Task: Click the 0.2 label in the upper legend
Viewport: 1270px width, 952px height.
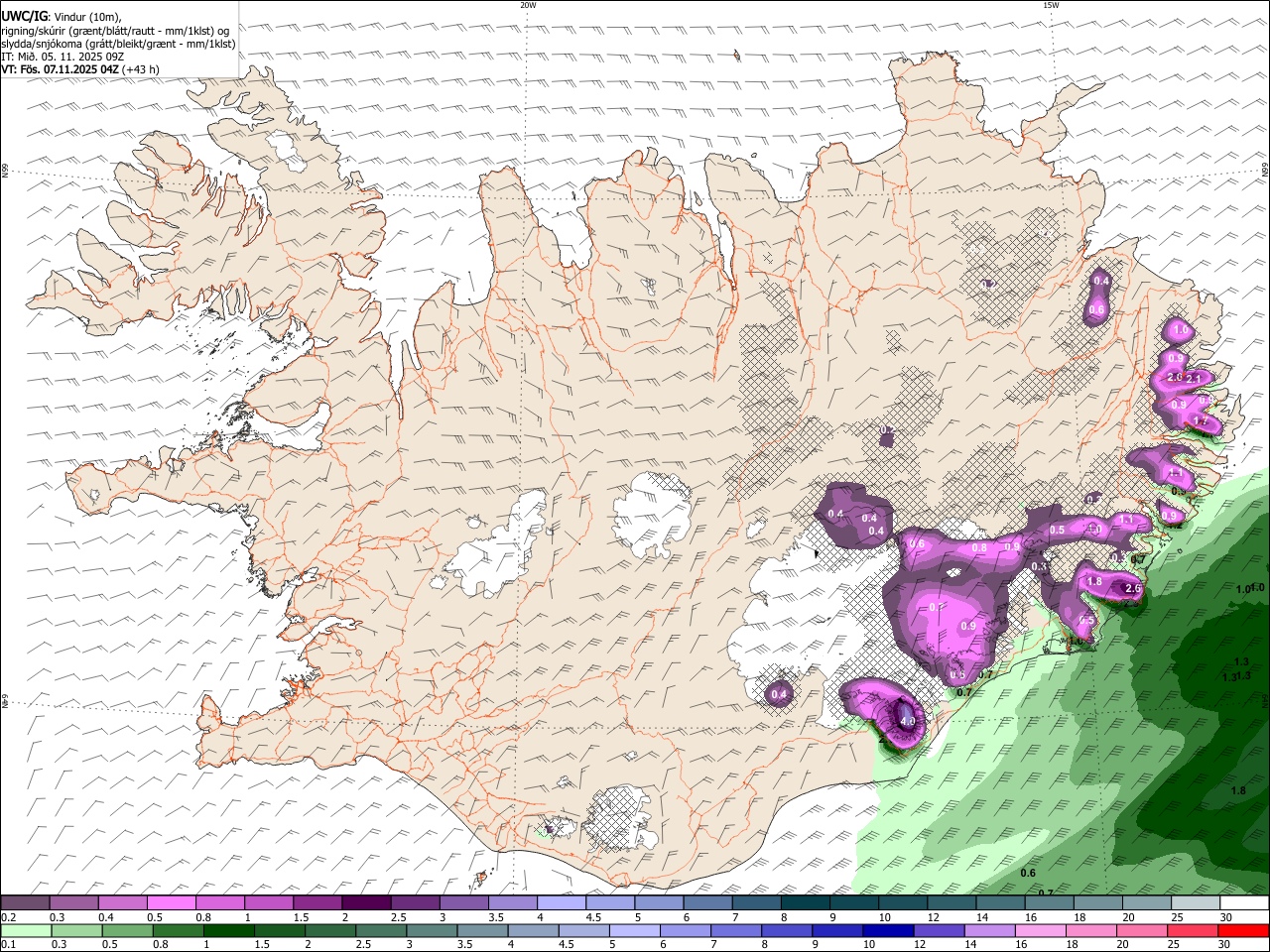Action: (8, 916)
